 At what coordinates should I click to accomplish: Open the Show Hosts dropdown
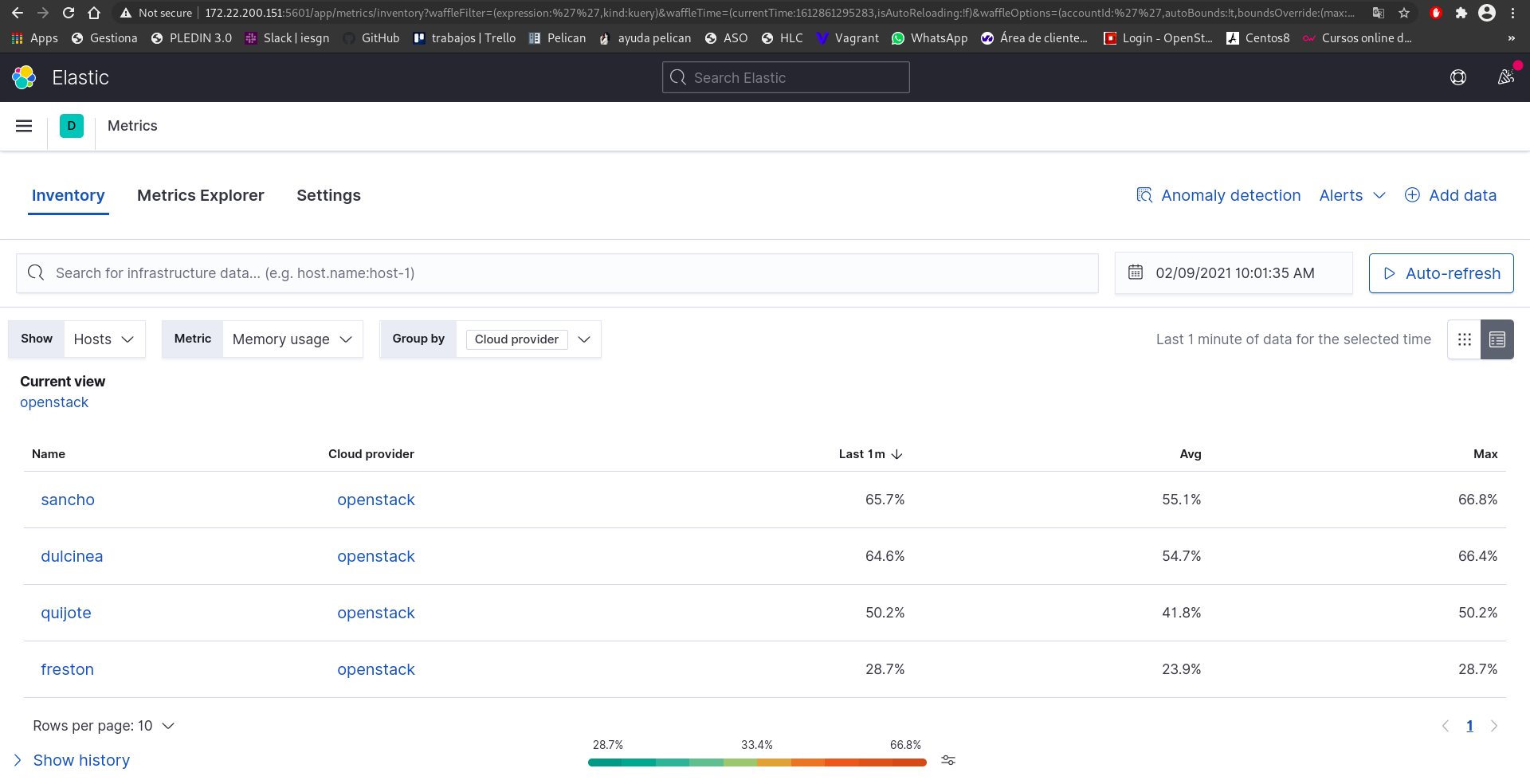[x=104, y=339]
